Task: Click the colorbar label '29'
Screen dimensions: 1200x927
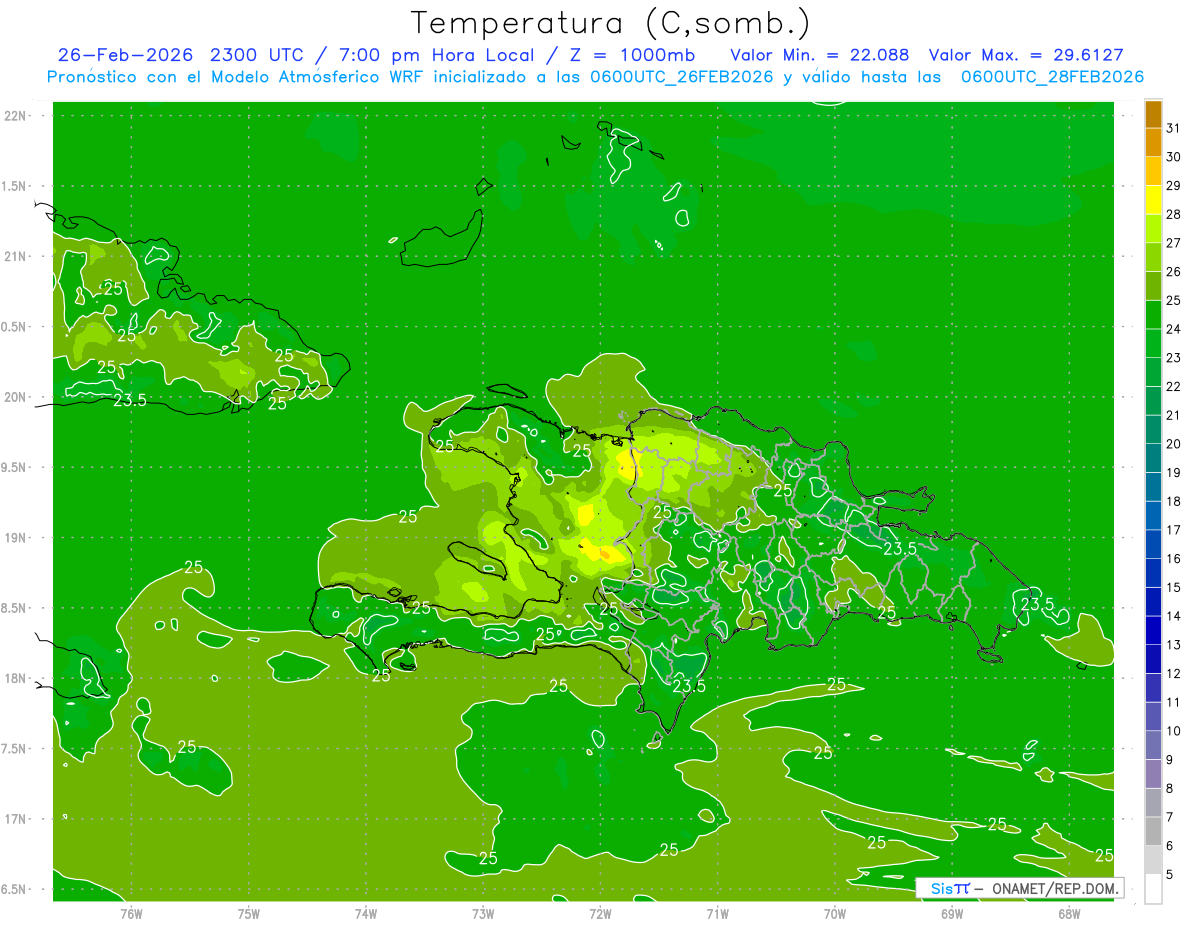Action: tap(1174, 185)
